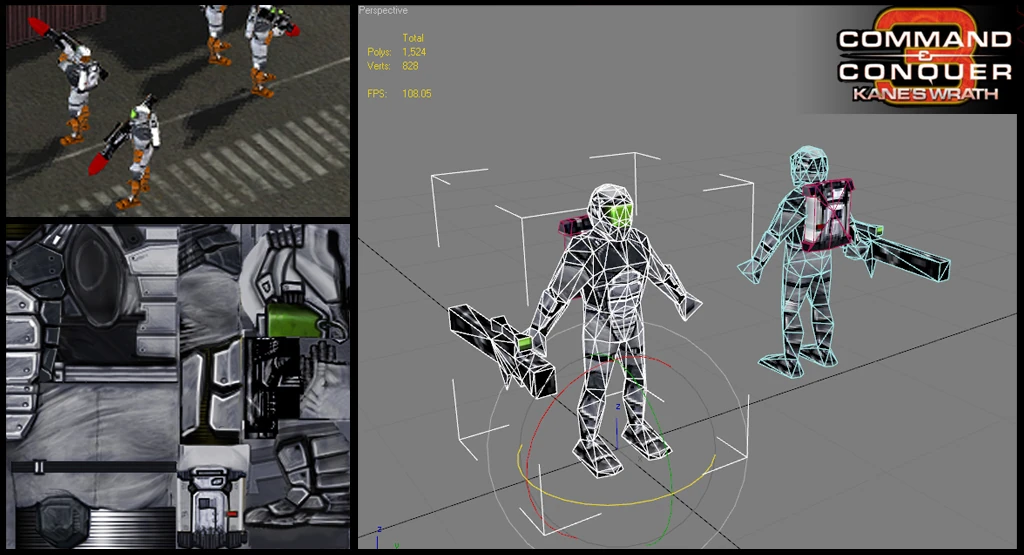This screenshot has height=555, width=1024.
Task: Click the Verts count value 828
Action: (410, 66)
